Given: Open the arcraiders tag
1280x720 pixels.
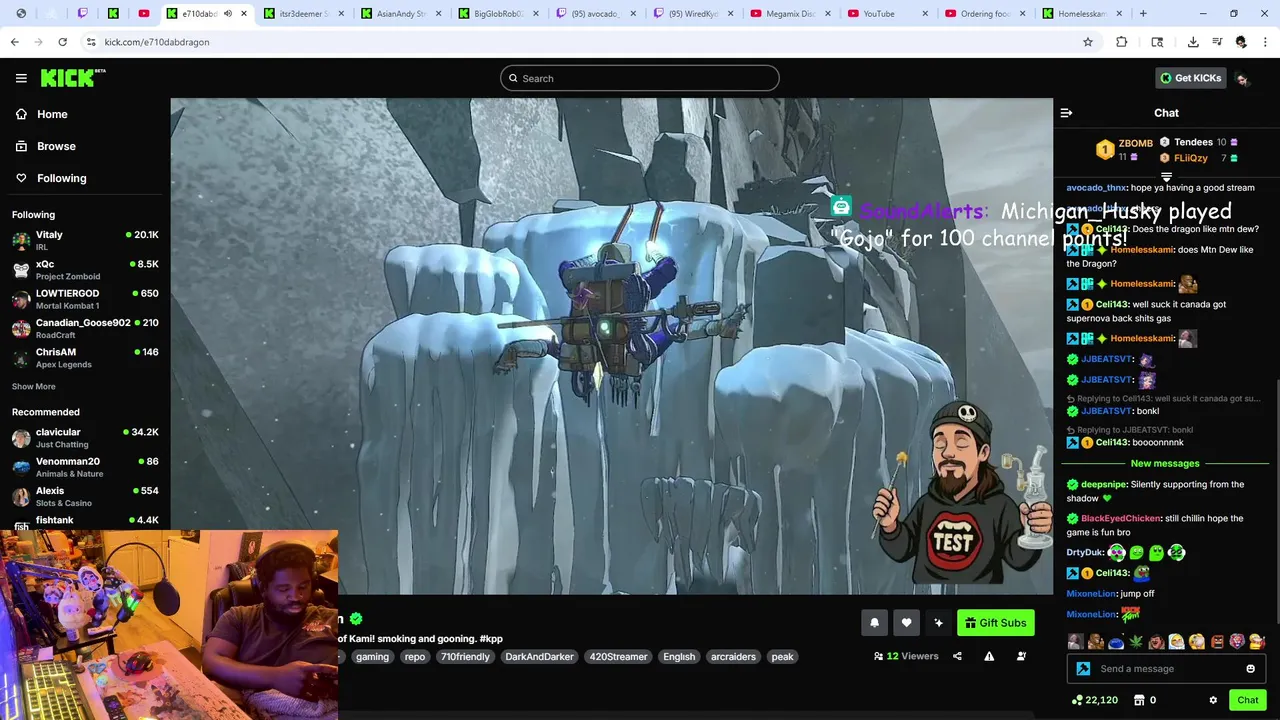Looking at the screenshot, I should tap(733, 657).
